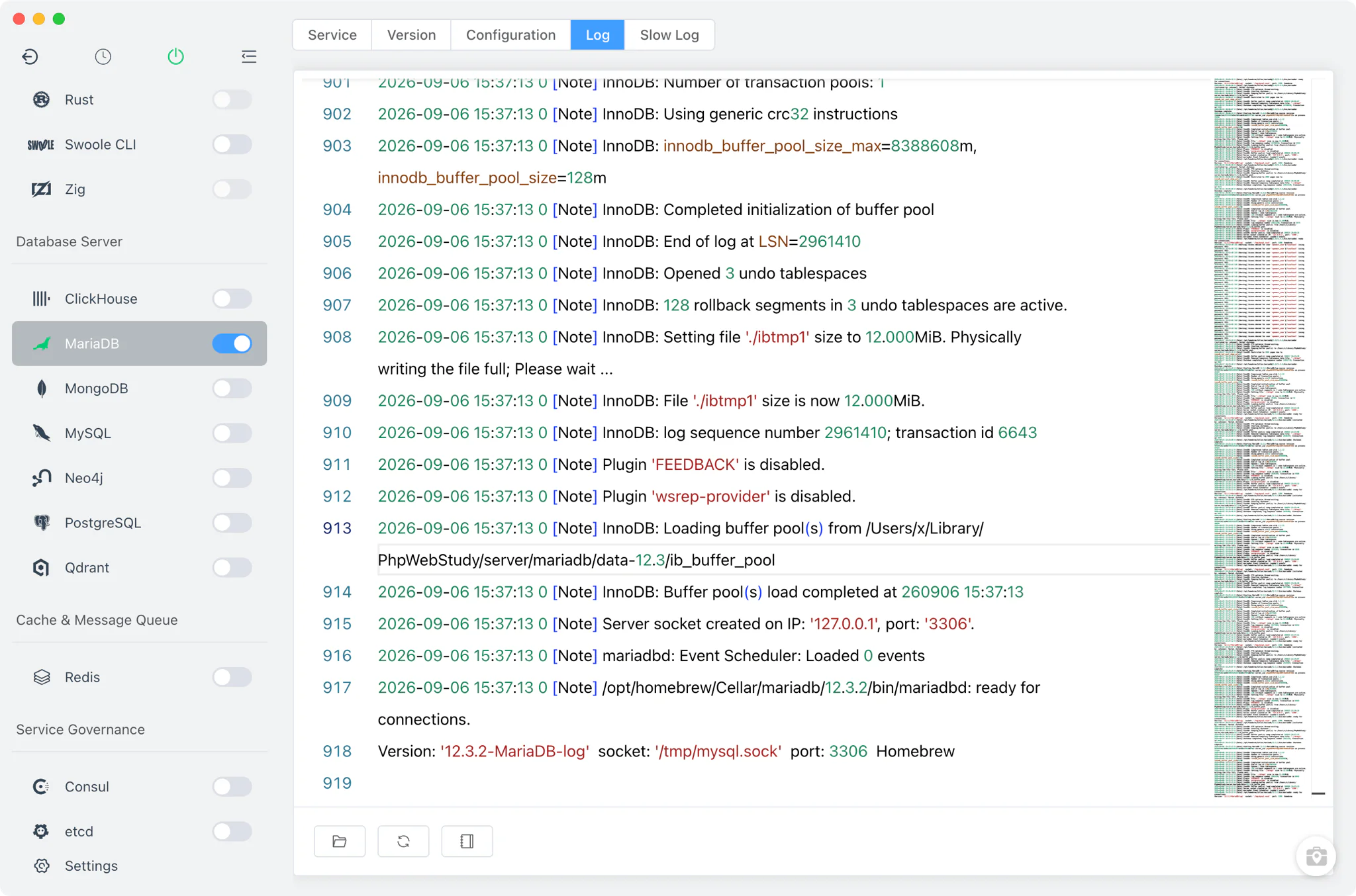
Task: Open the history clock icon
Action: (103, 57)
